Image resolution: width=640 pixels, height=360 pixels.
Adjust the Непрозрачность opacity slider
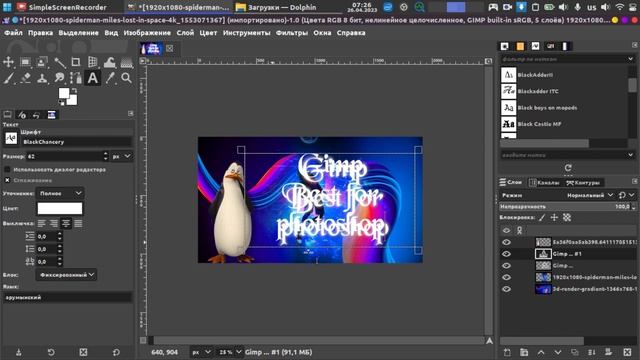click(x=565, y=207)
